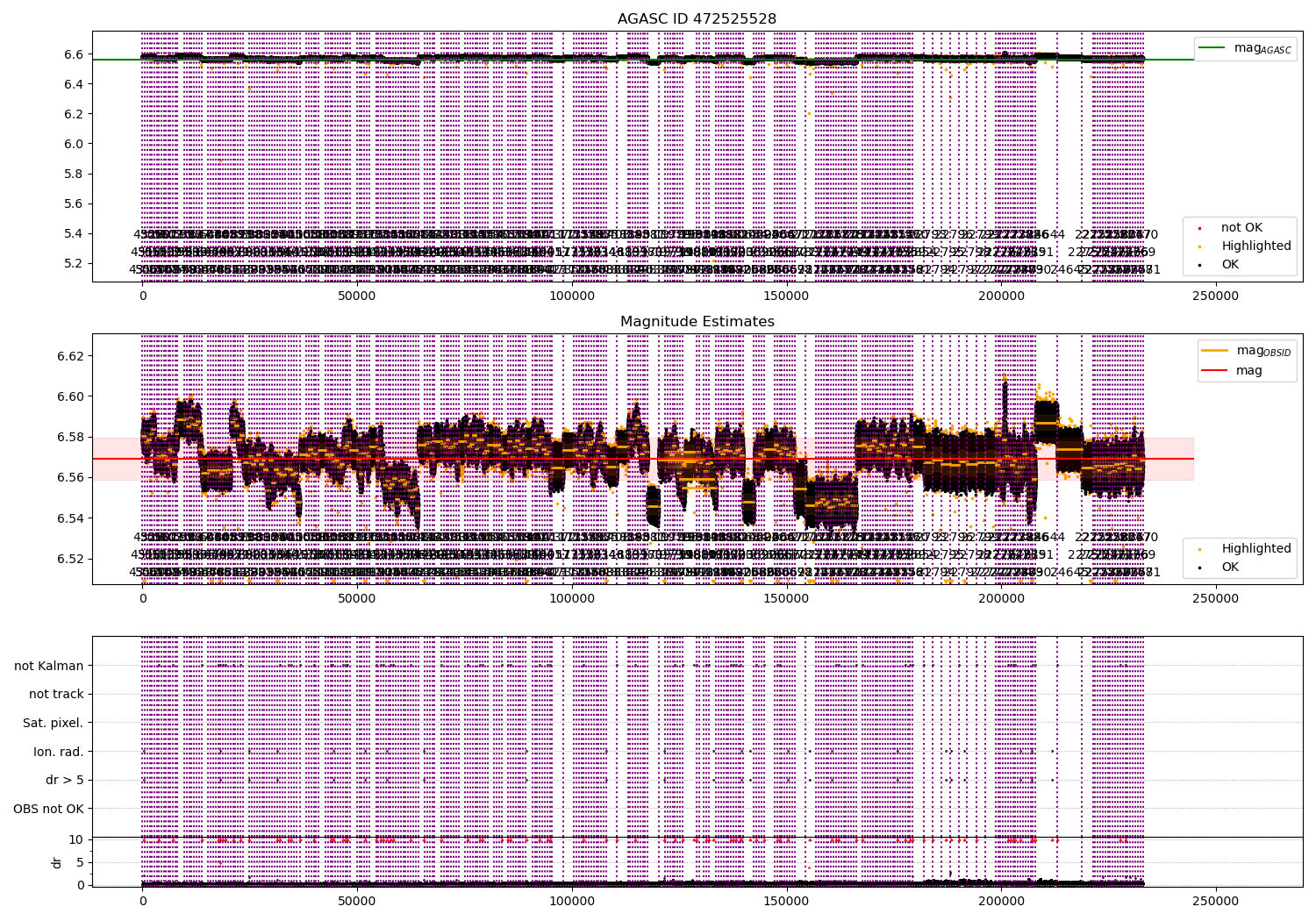Click the 6.60 y-axis tick label
This screenshot has height=921, width=1316.
pos(71,396)
